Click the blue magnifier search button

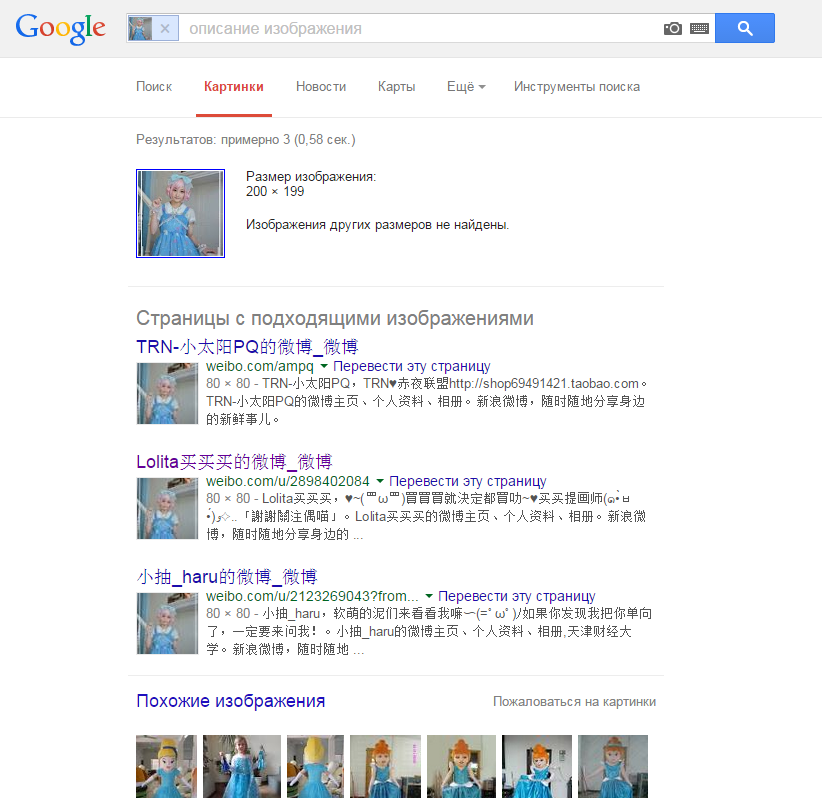(744, 28)
